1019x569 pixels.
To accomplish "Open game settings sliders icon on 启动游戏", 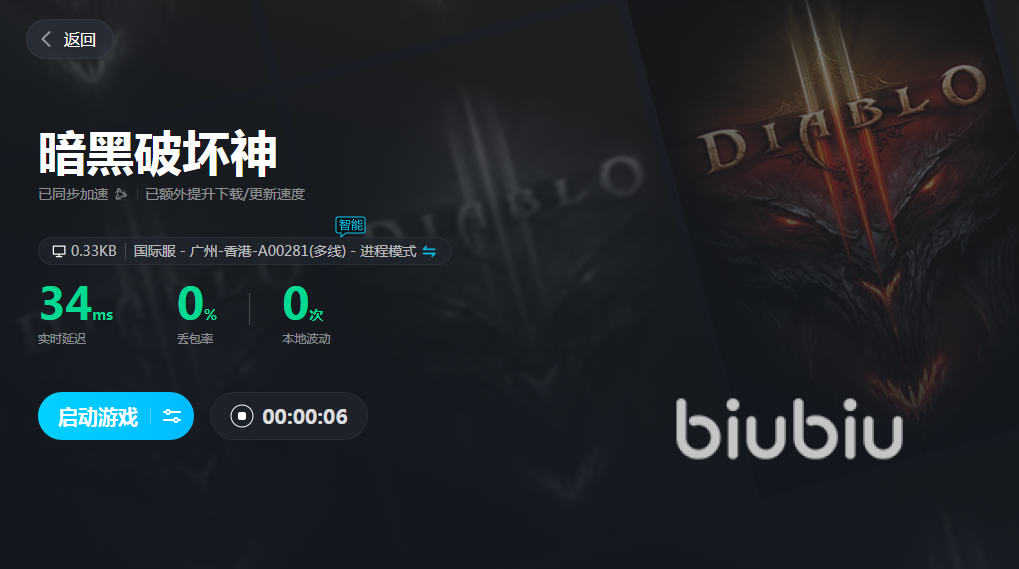I will click(172, 416).
